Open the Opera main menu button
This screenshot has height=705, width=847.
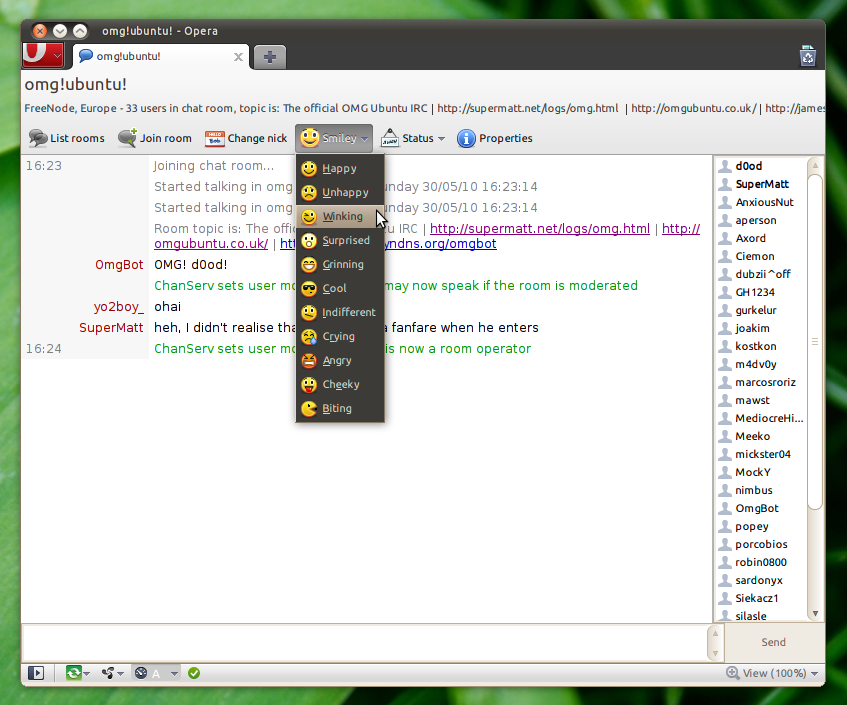click(43, 55)
